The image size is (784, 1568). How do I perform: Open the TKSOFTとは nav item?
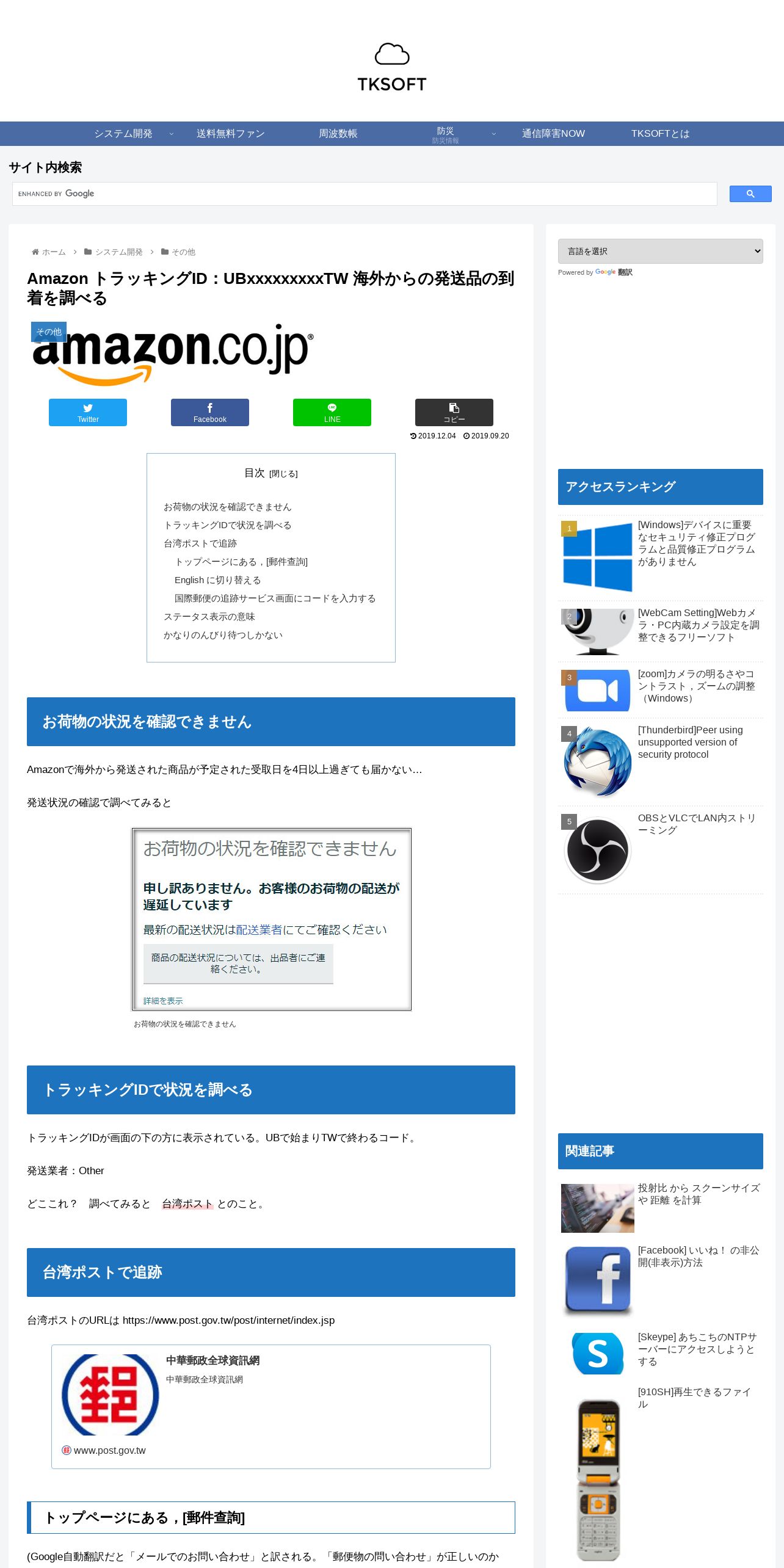660,134
